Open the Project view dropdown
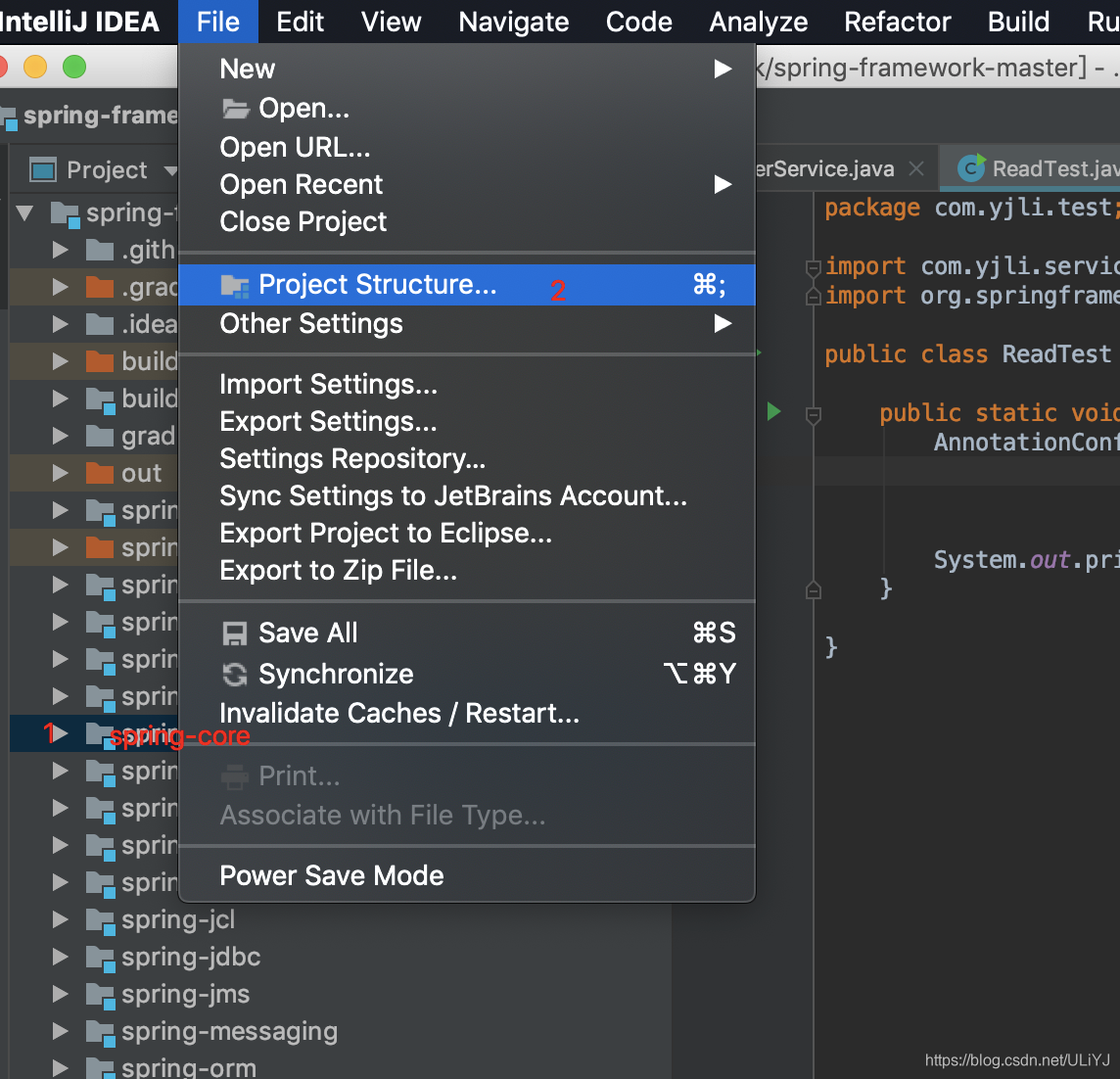Screen dimensions: 1120x1079 tap(173, 169)
